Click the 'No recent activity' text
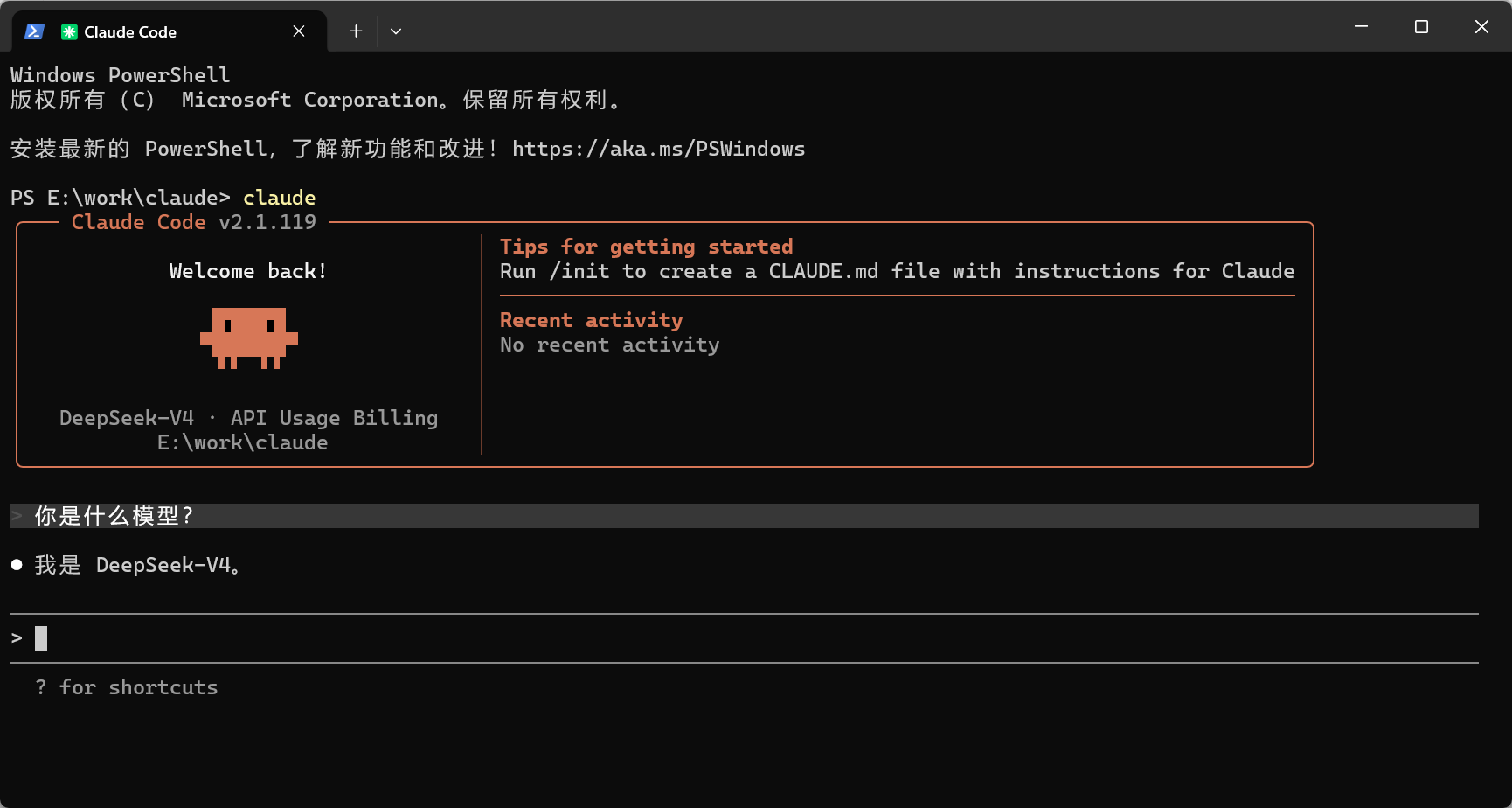Screen dimensions: 1512x808 point(609,345)
